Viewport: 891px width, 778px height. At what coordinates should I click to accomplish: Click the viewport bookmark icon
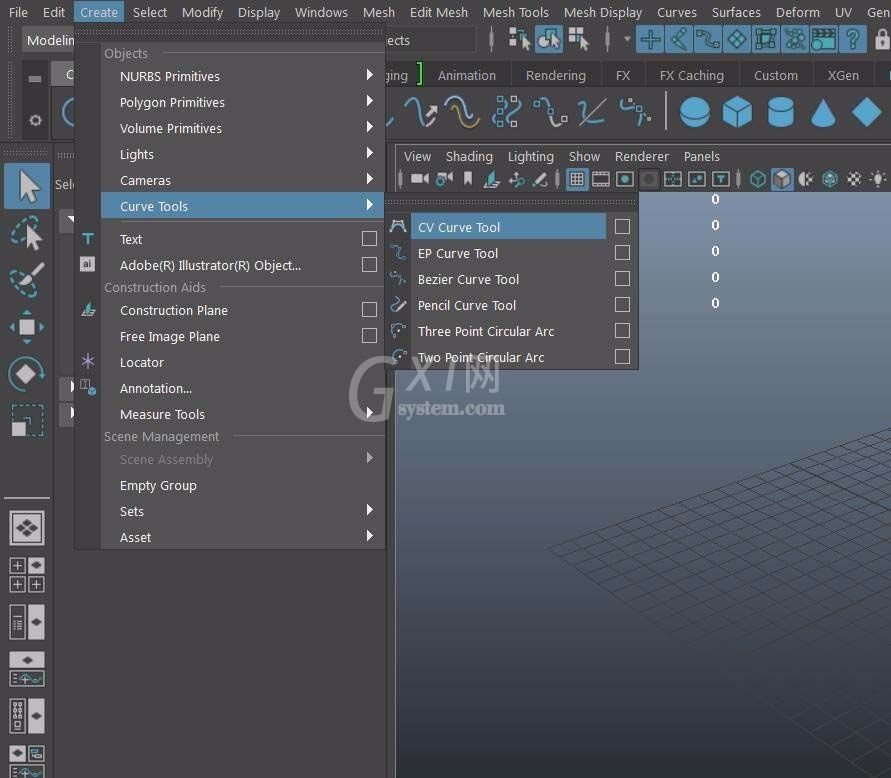468,180
